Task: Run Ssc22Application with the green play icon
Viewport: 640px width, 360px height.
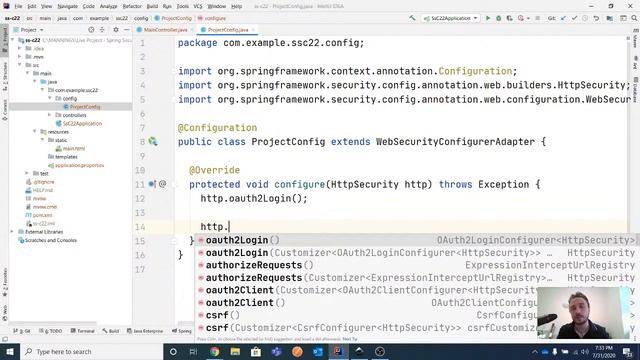Action: [488, 18]
